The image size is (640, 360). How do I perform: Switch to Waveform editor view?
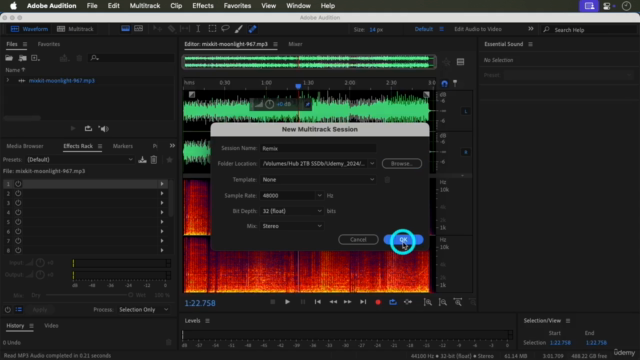pyautogui.click(x=29, y=29)
